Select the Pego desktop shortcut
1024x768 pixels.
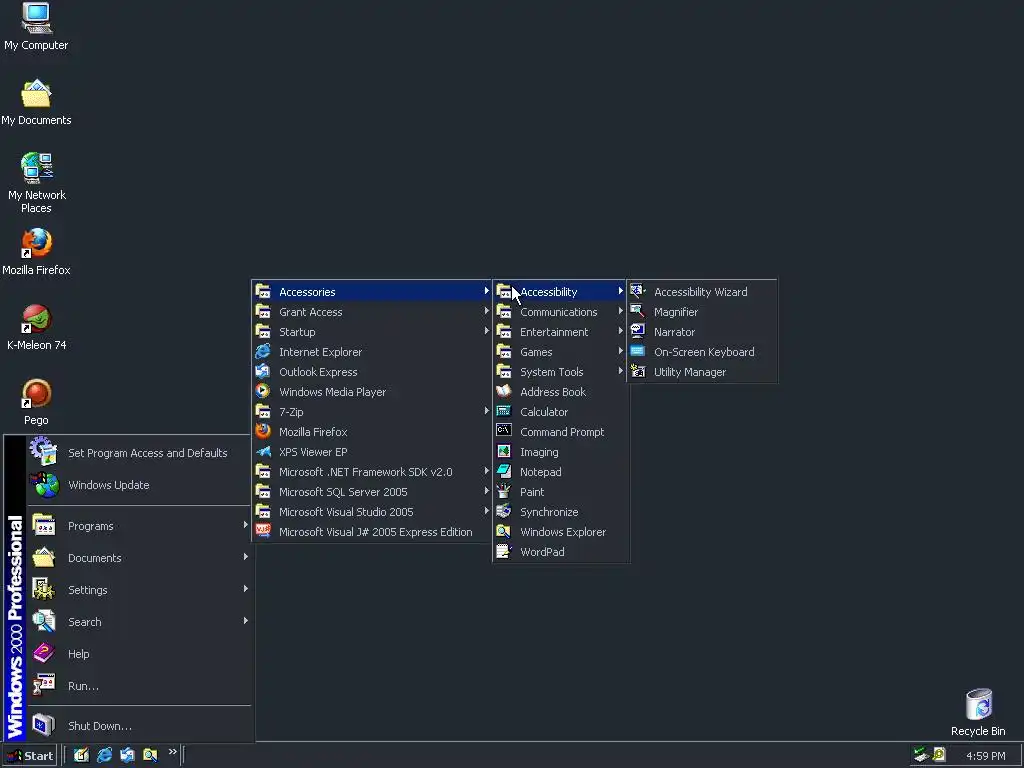[36, 402]
